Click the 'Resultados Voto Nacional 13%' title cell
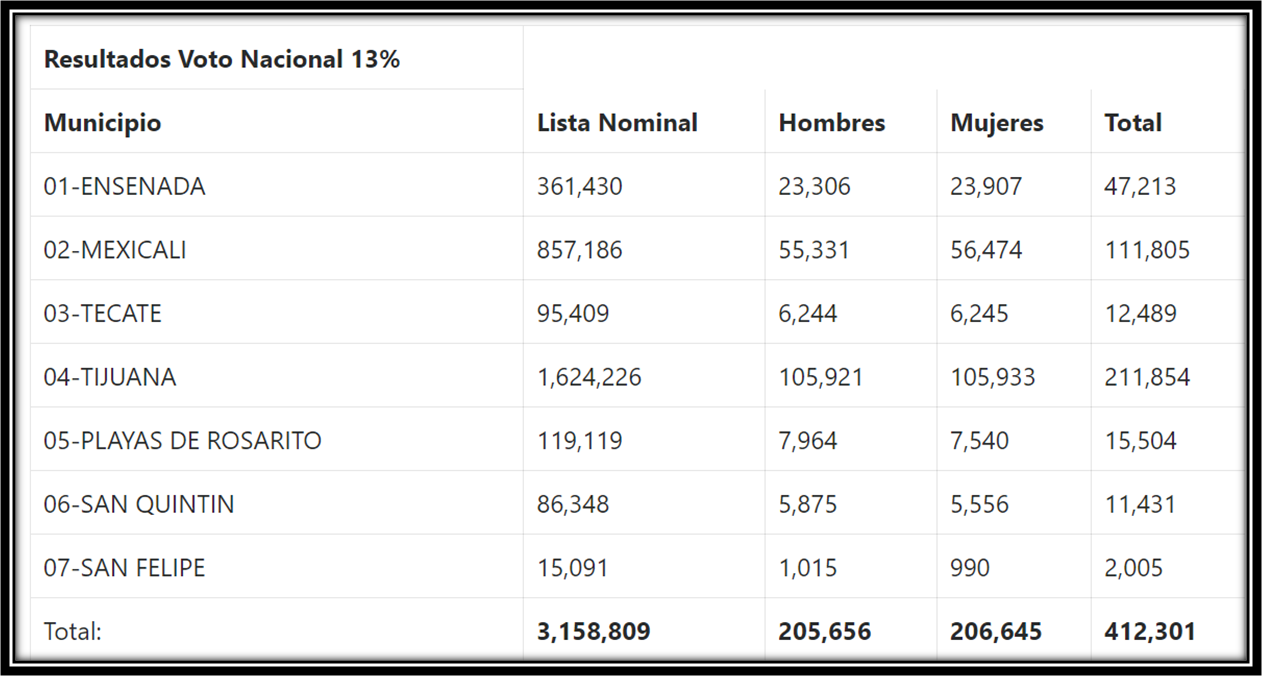This screenshot has width=1262, height=676. 222,59
